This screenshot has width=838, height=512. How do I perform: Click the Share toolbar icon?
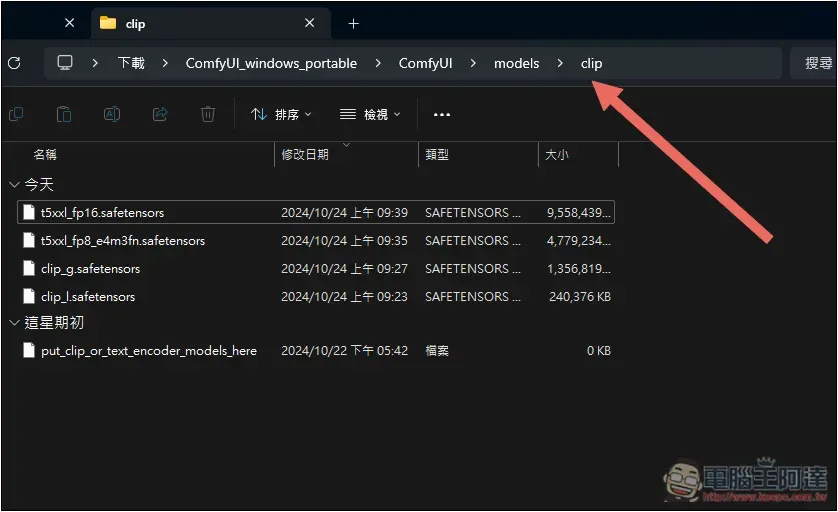(160, 115)
